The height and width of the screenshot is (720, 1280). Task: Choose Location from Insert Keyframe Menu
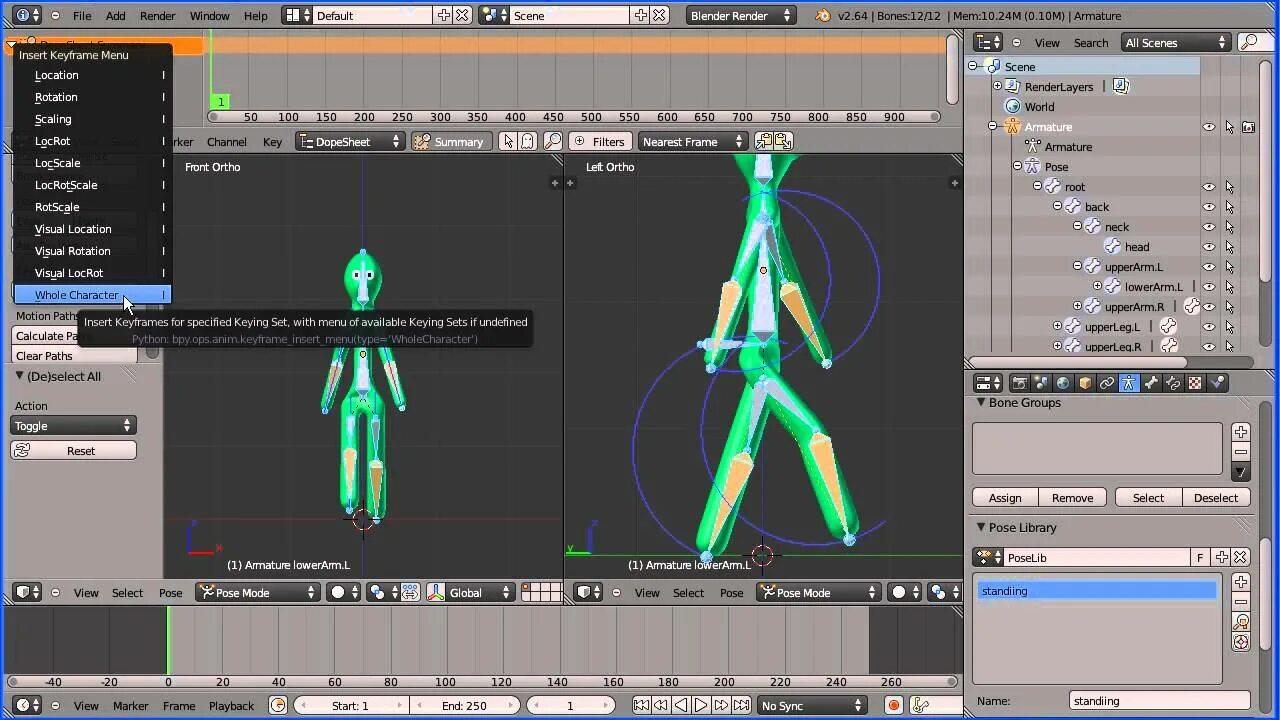click(92, 75)
